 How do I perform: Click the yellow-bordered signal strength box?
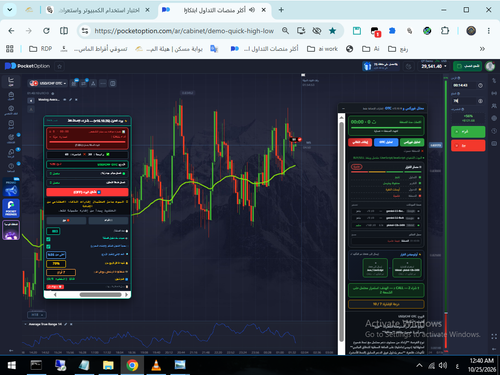coord(386,304)
